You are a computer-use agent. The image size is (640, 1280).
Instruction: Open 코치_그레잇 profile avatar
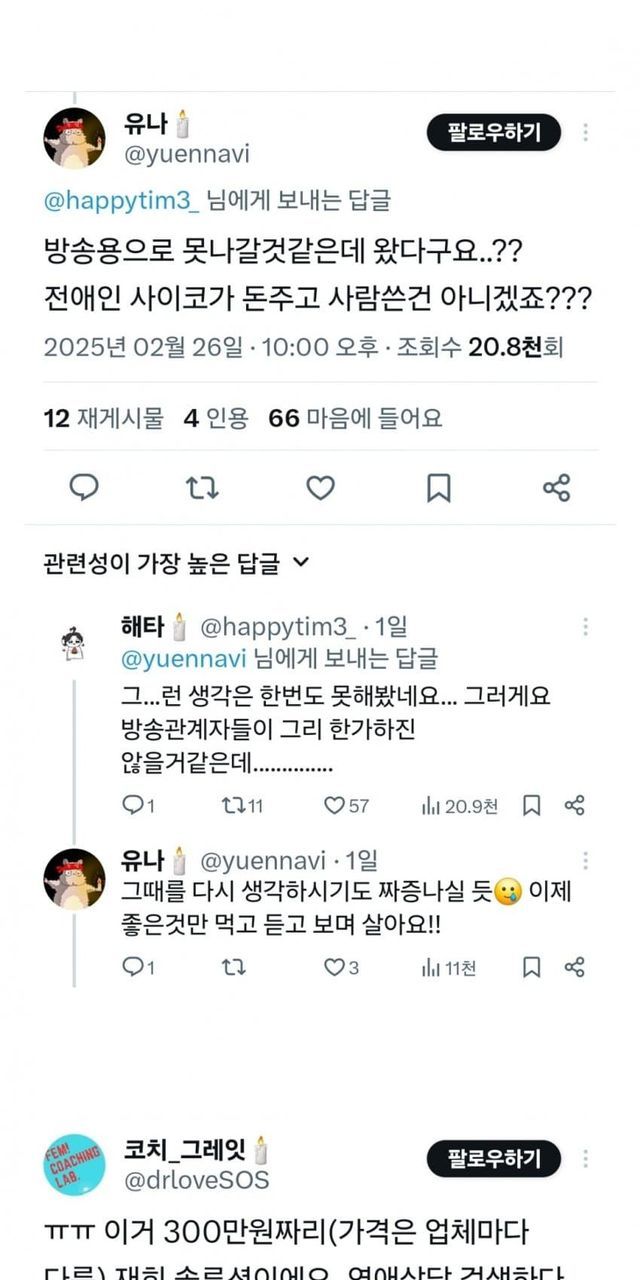74,1165
